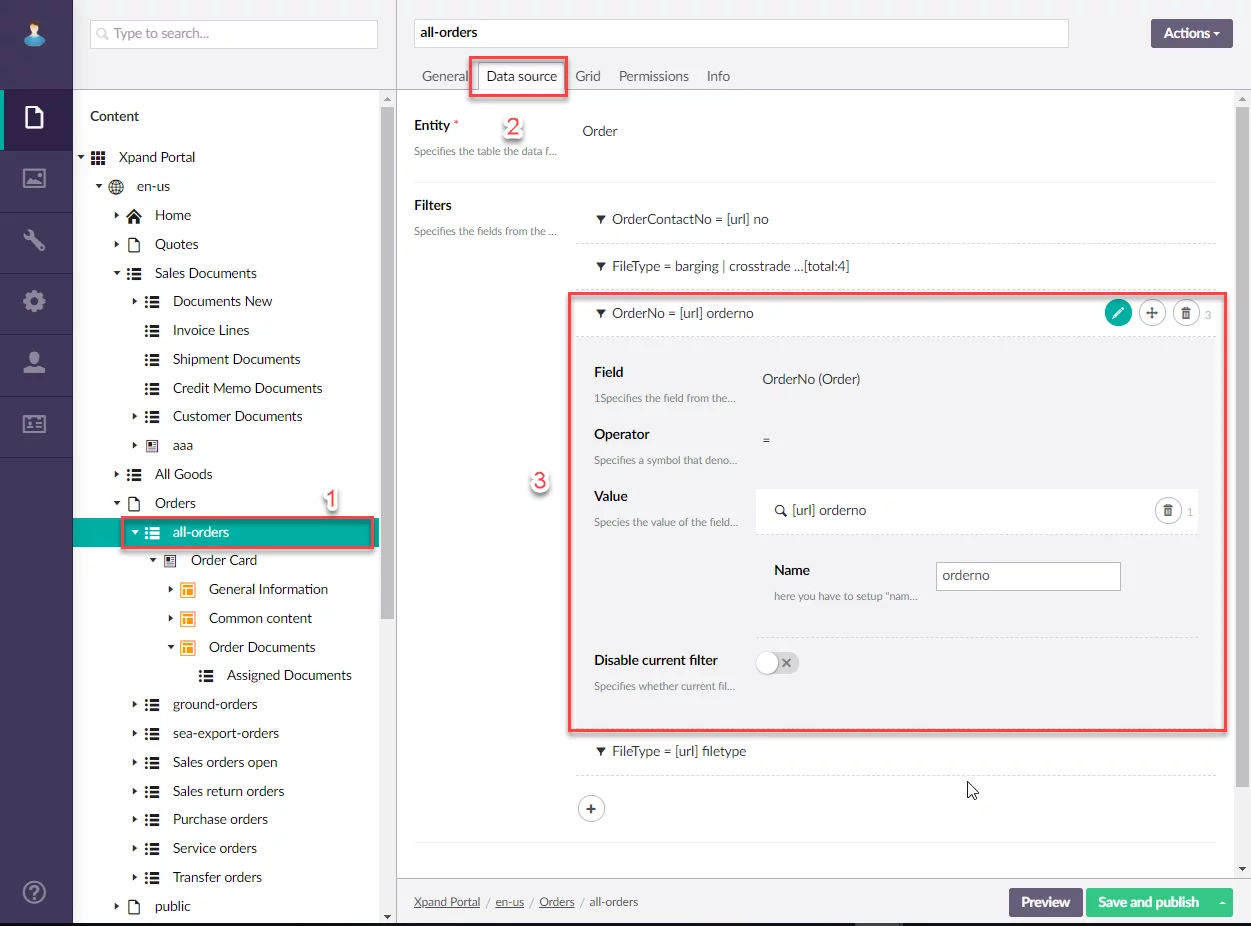
Task: Click the Preview button
Action: point(1045,902)
